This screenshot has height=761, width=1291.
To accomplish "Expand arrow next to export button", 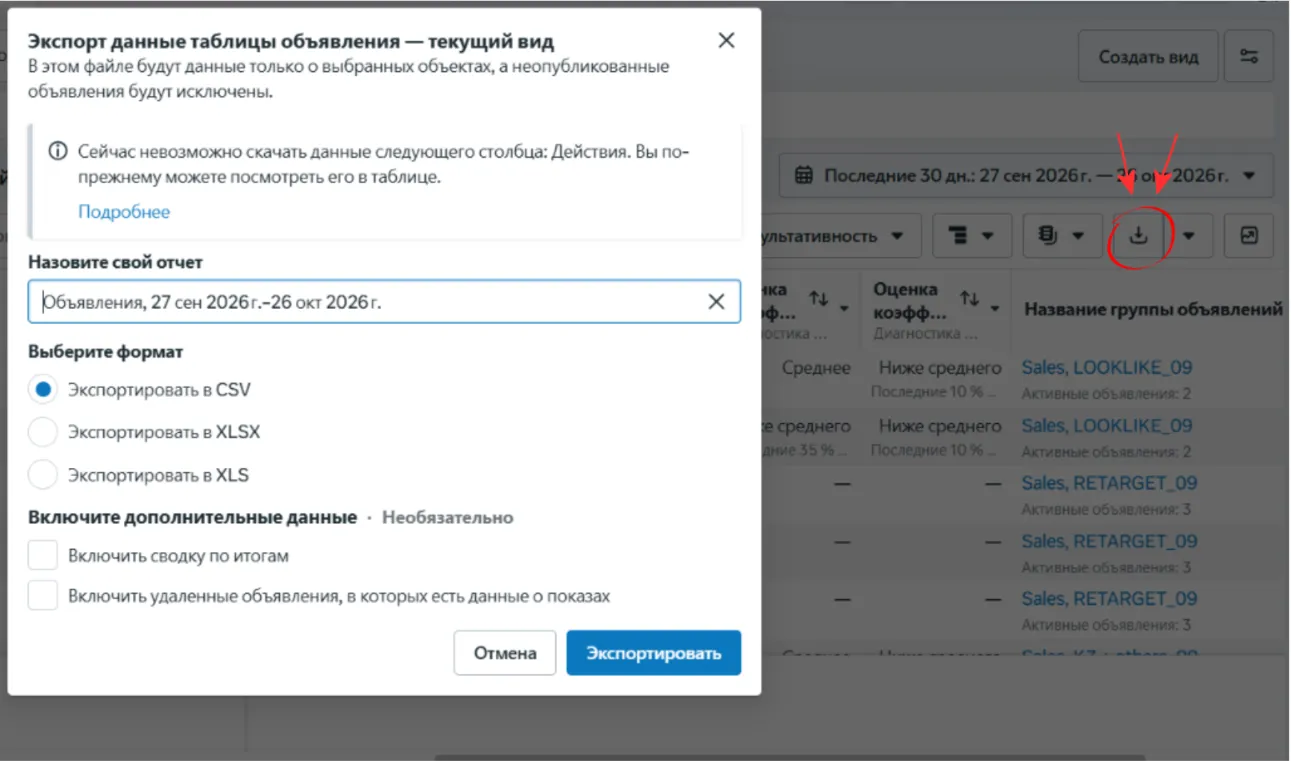I will click(1188, 236).
